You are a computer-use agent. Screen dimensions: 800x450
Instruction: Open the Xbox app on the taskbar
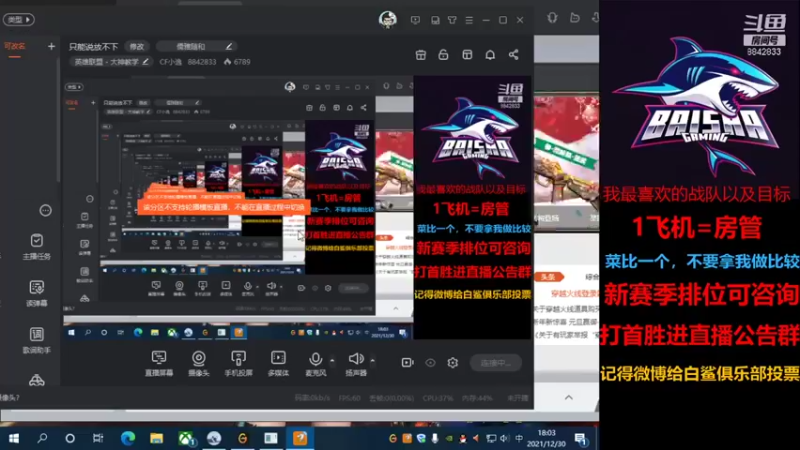coord(186,438)
